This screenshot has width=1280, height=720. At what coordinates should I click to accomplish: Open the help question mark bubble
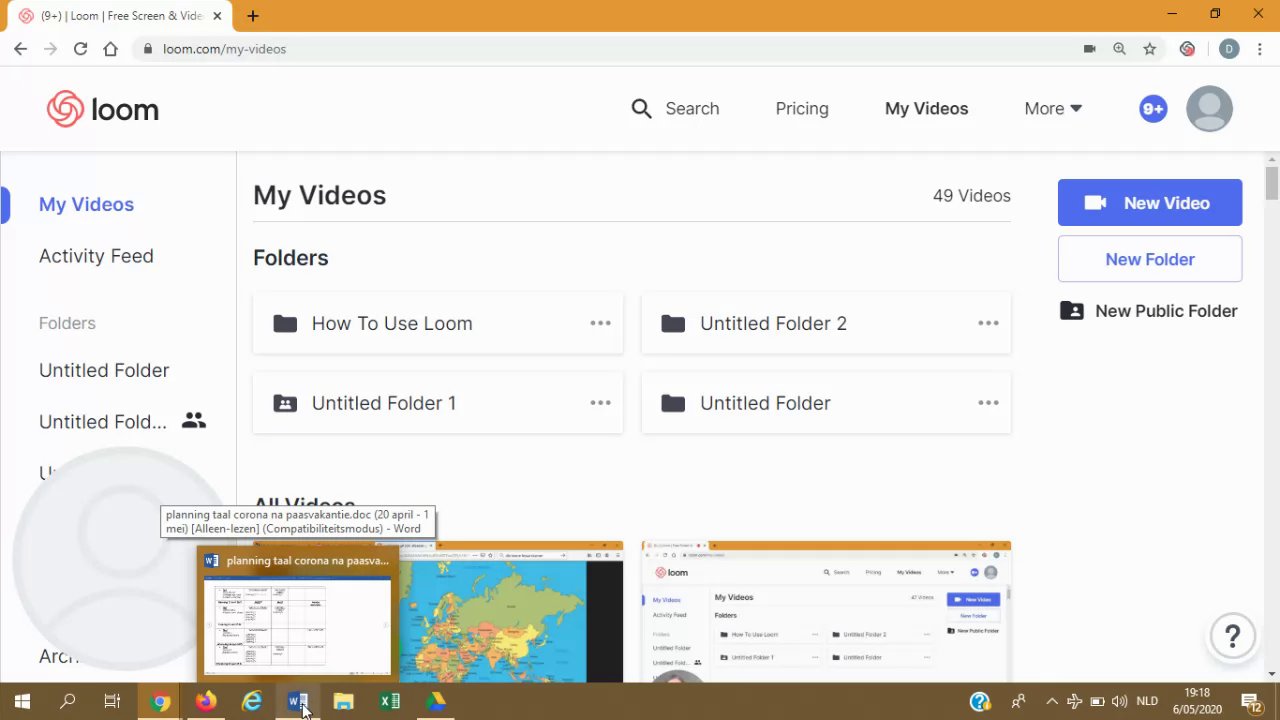click(1232, 635)
